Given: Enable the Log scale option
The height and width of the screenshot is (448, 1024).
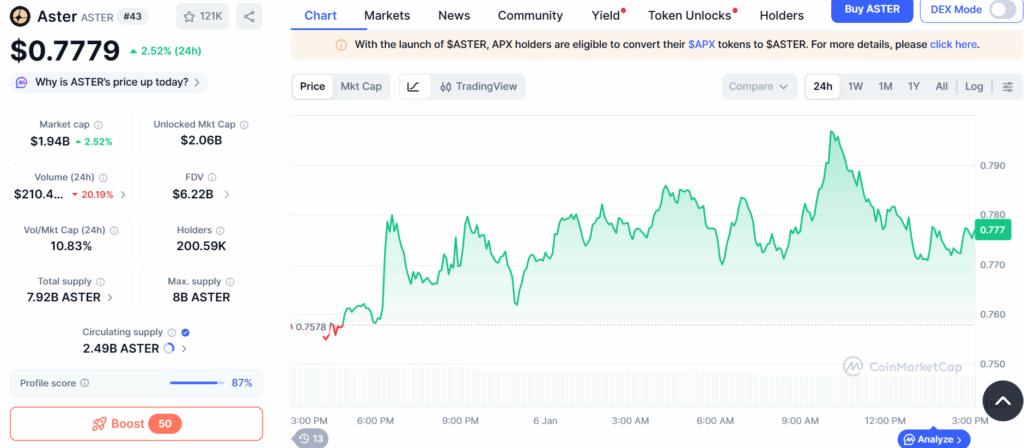Looking at the screenshot, I should pyautogui.click(x=974, y=86).
